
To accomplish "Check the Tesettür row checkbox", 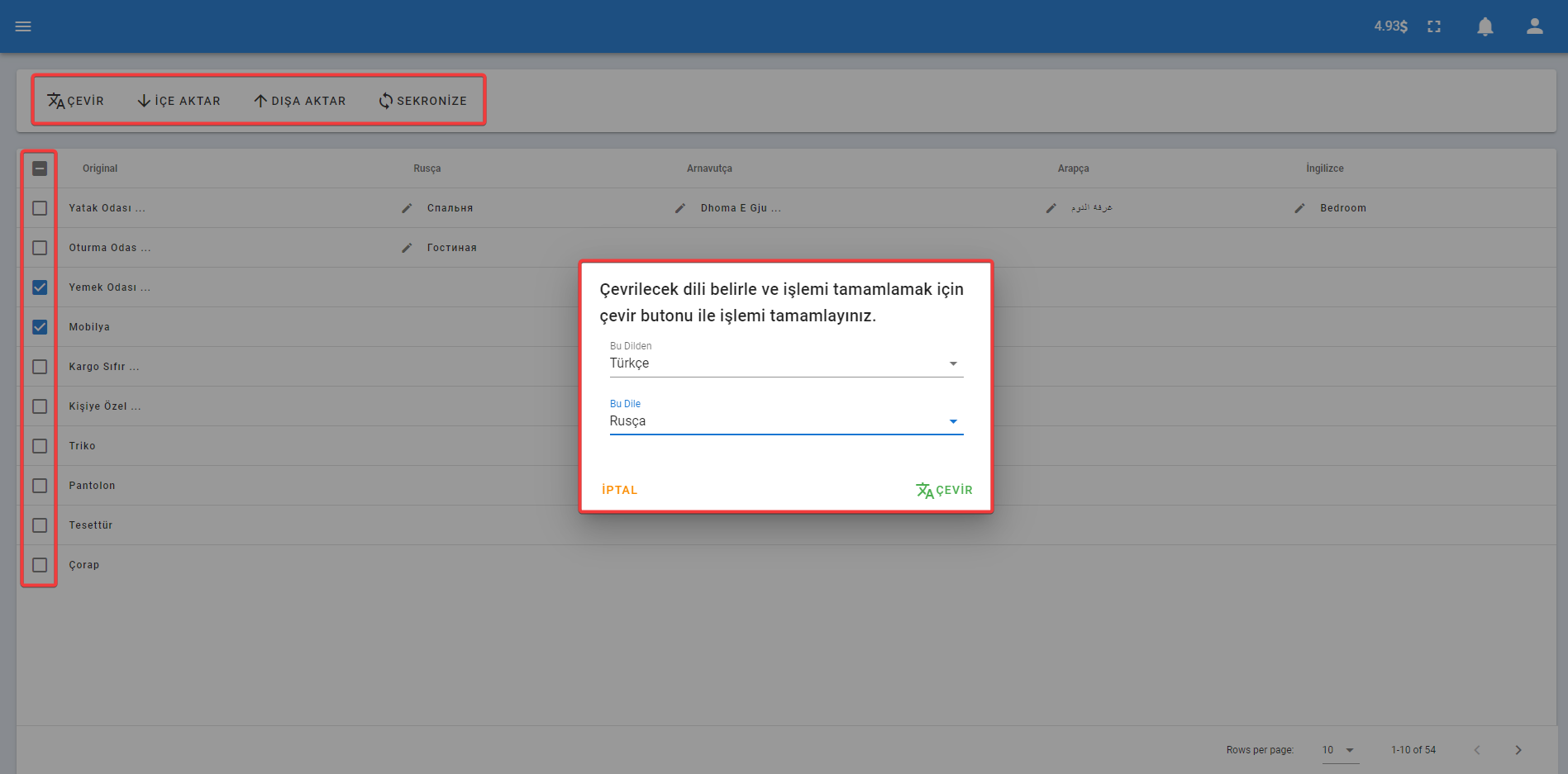I will click(40, 525).
